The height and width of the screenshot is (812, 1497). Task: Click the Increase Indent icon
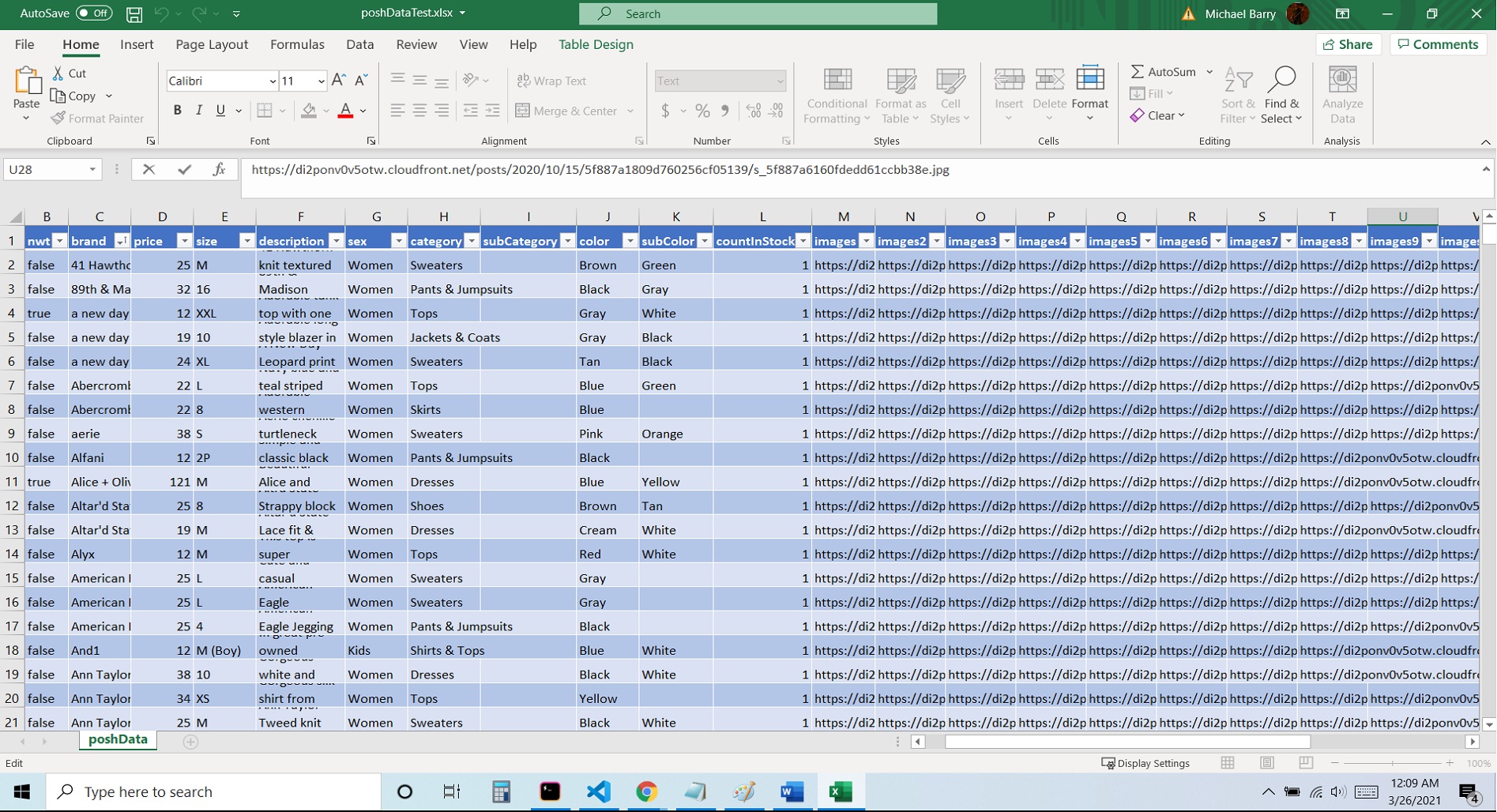click(x=492, y=111)
